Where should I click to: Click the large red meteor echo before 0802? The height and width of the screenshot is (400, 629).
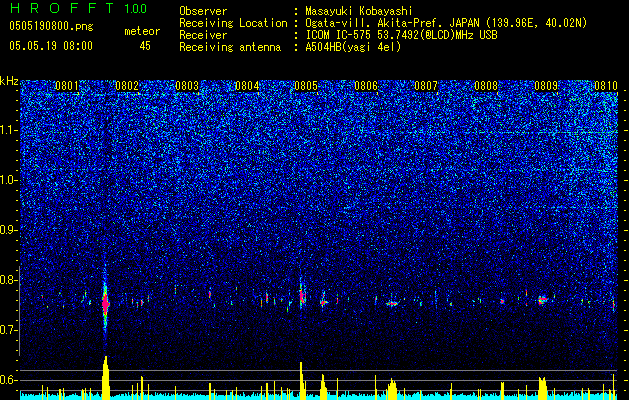(106, 304)
